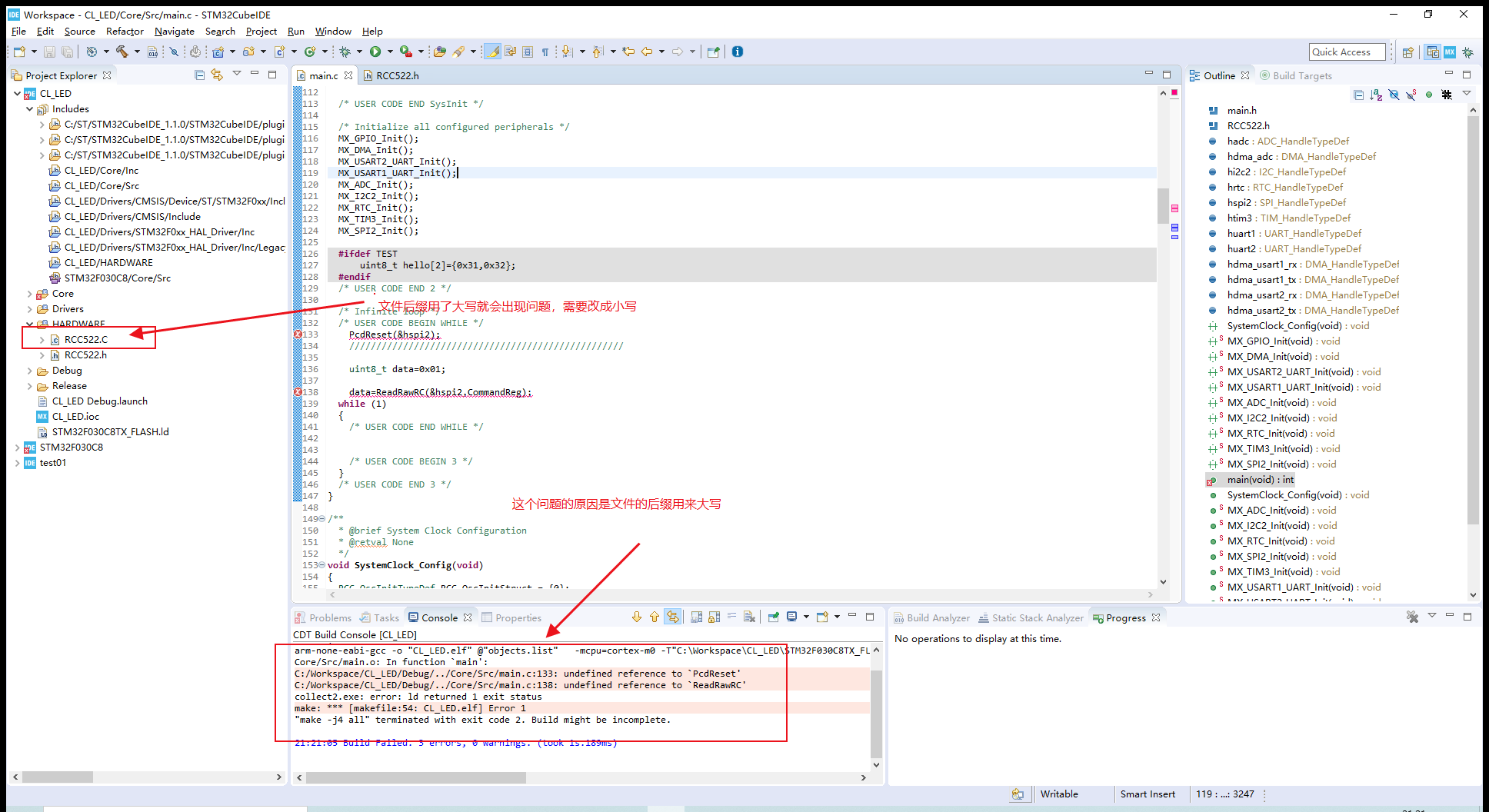Click the Quick Access search field
The image size is (1489, 812).
1347,52
